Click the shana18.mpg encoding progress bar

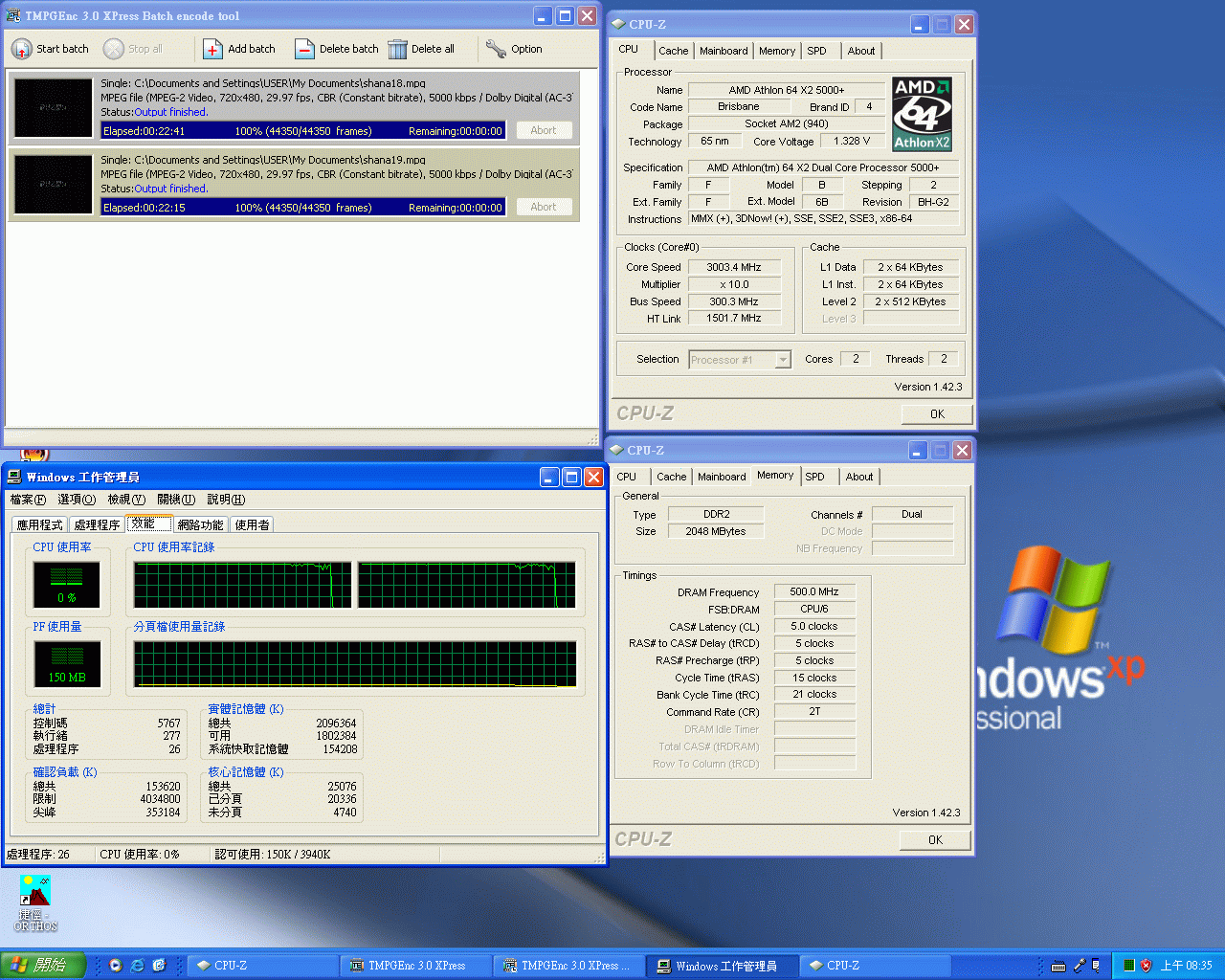coord(302,131)
